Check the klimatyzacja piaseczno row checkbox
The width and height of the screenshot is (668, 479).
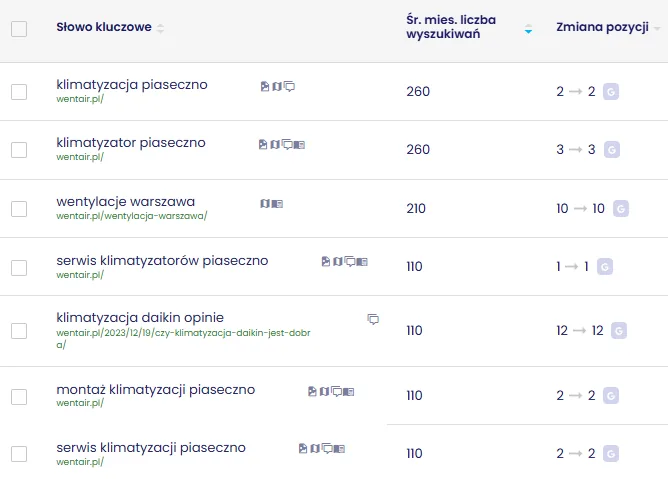coord(19,92)
